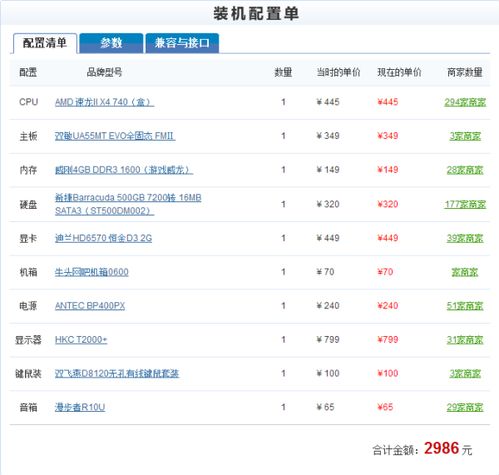Open the HD6570 graphics card link

pyautogui.click(x=103, y=238)
